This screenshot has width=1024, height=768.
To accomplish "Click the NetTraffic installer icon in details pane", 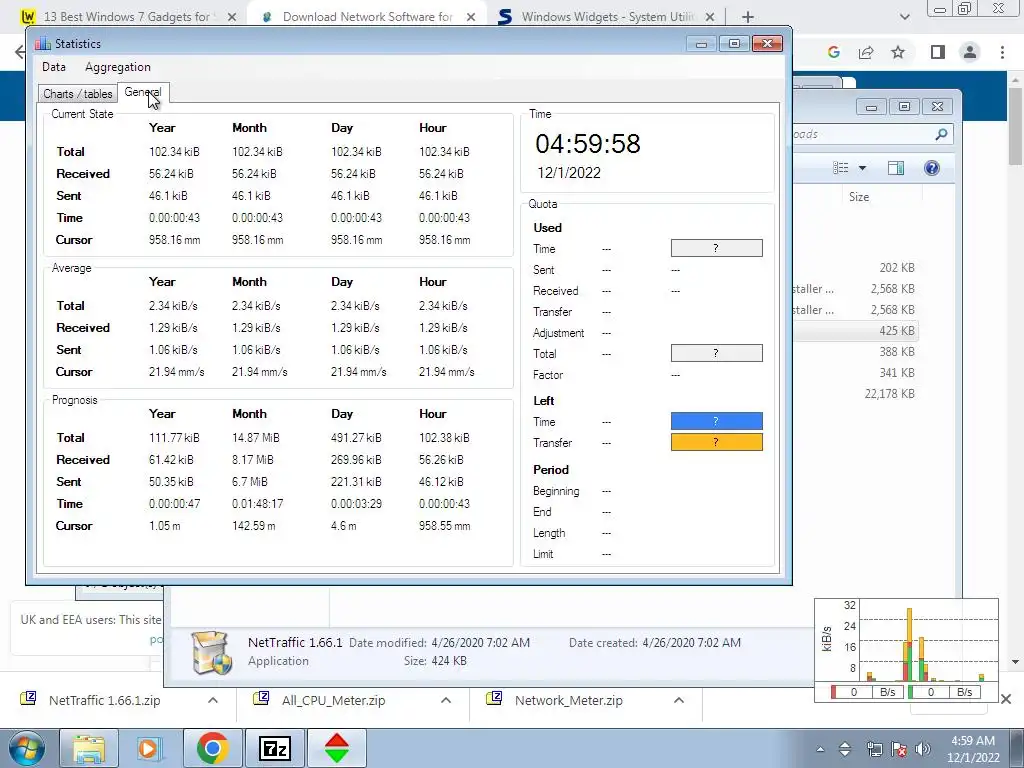I will pyautogui.click(x=212, y=652).
